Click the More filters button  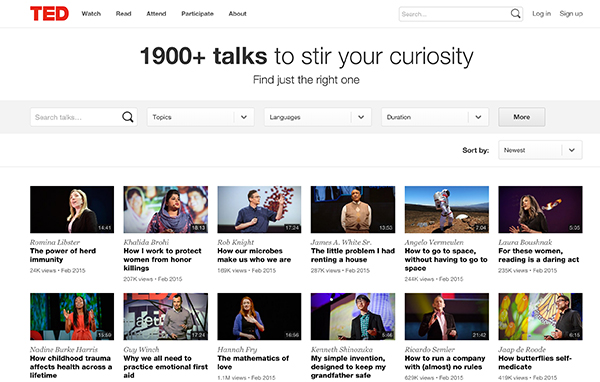tap(522, 117)
